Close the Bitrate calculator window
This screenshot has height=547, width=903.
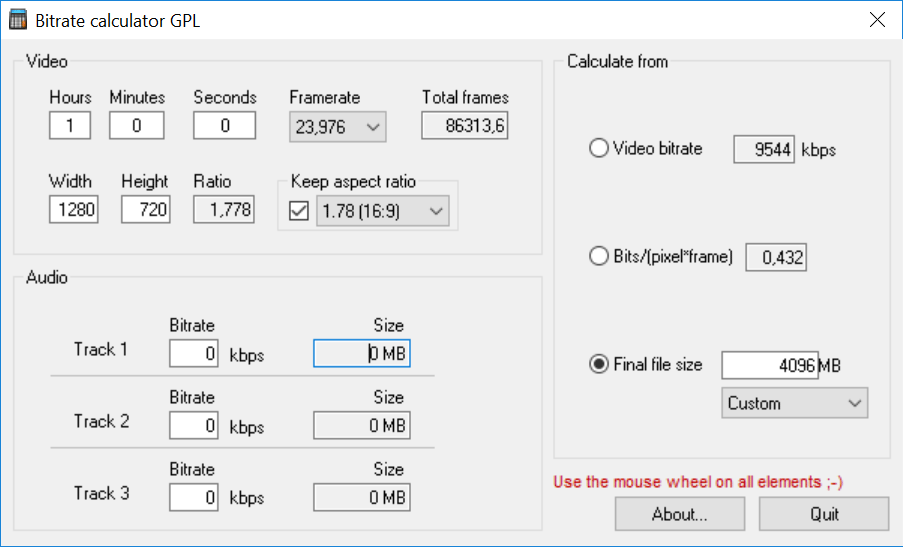877,19
